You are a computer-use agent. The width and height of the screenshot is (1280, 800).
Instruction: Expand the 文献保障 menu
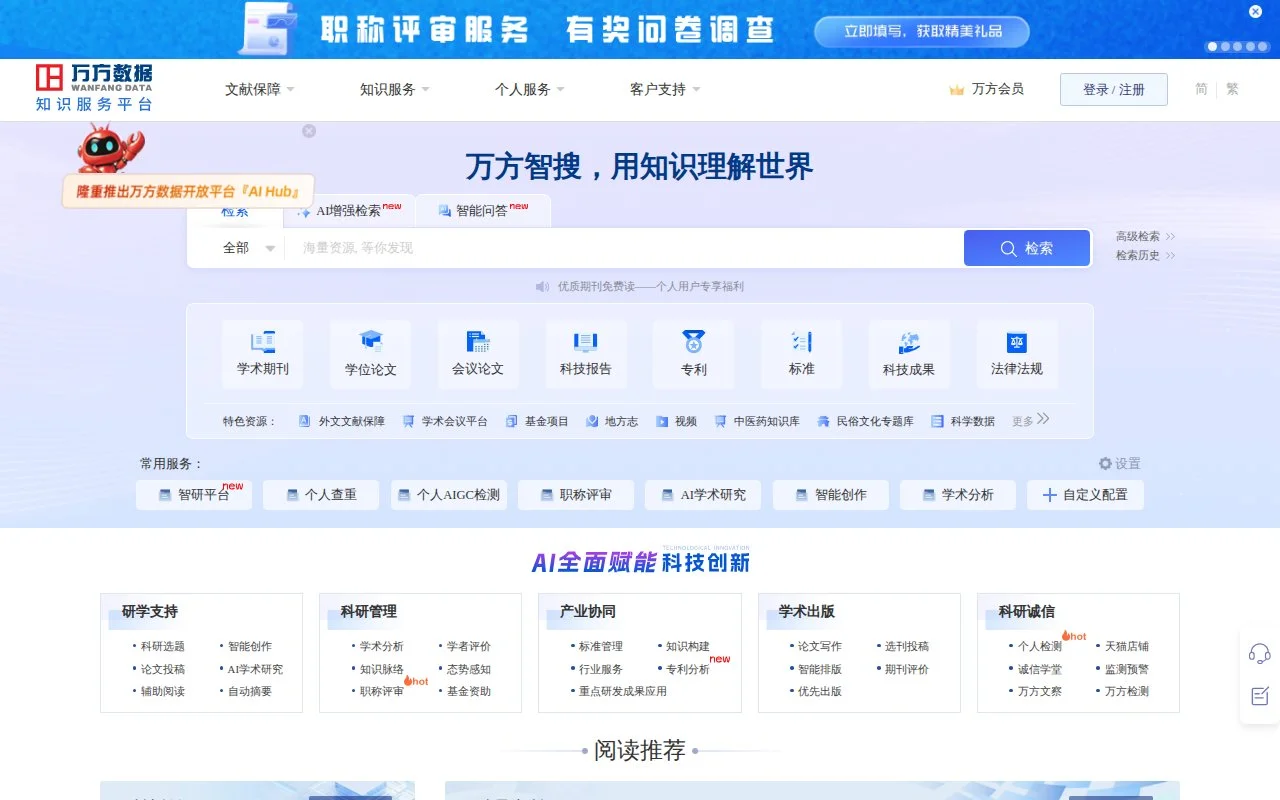[x=260, y=89]
